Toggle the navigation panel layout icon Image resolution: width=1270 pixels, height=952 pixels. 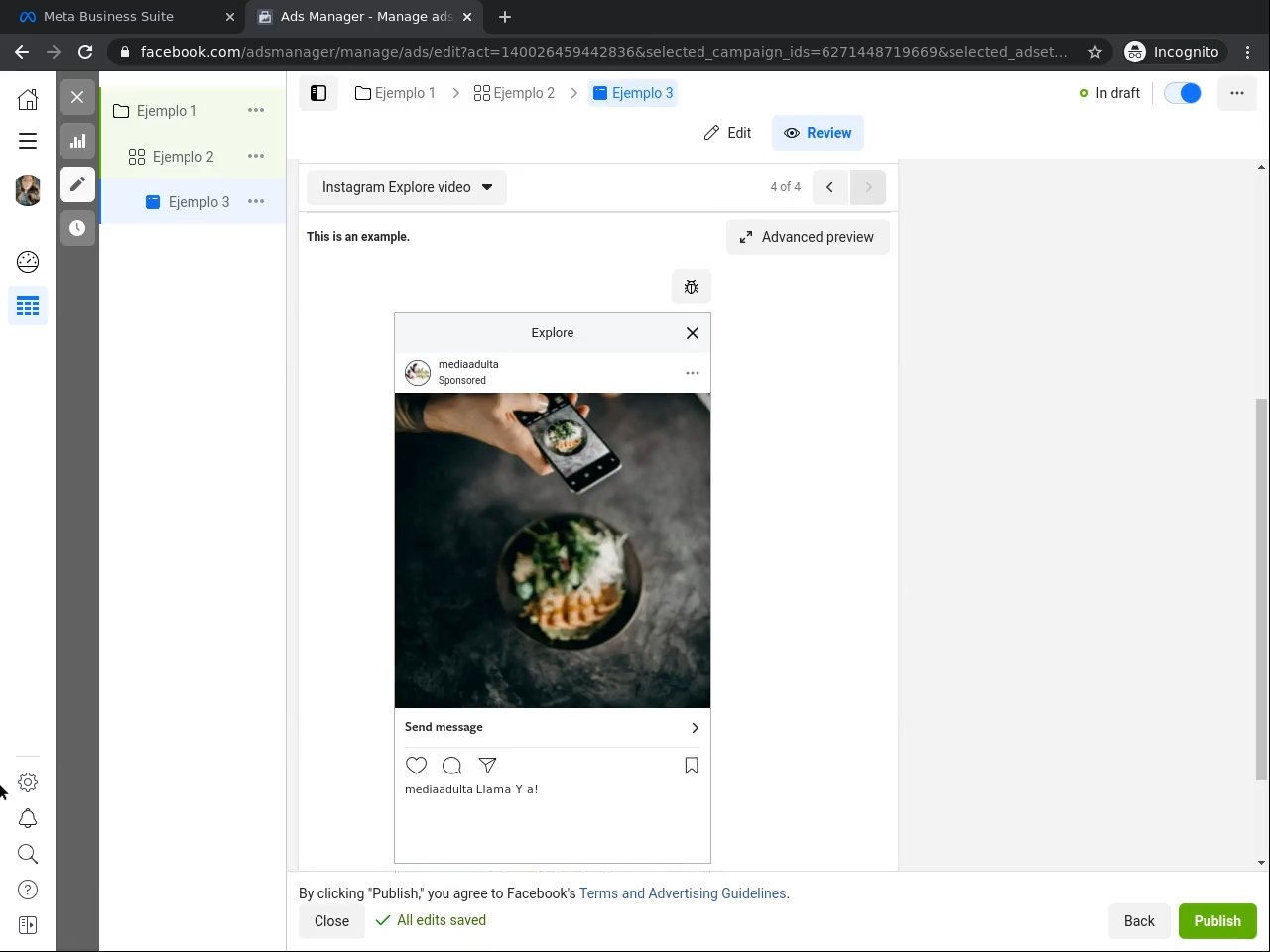point(318,93)
